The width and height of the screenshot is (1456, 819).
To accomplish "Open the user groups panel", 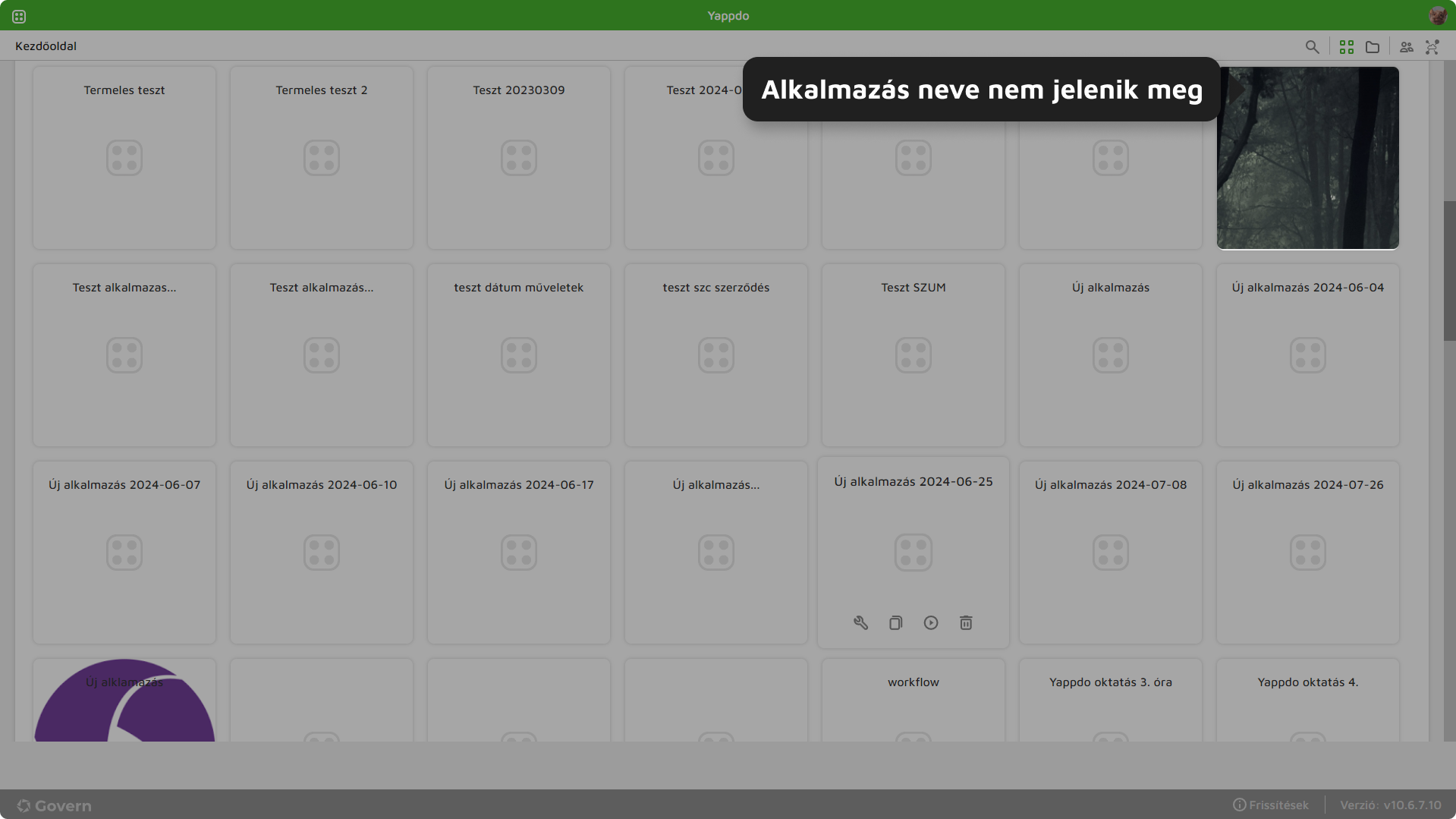I will point(1406,46).
